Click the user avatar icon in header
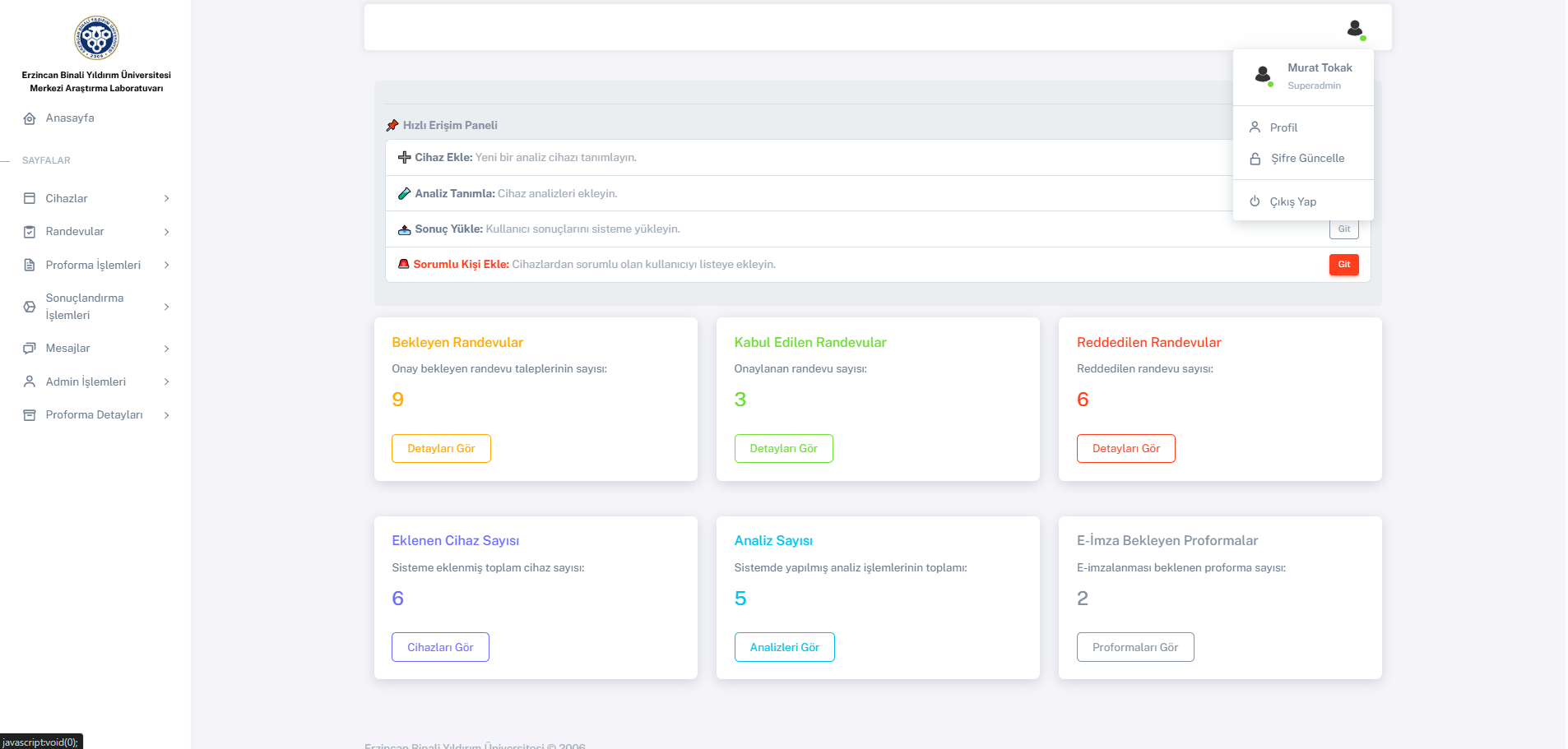1568x749 pixels. (x=1355, y=29)
